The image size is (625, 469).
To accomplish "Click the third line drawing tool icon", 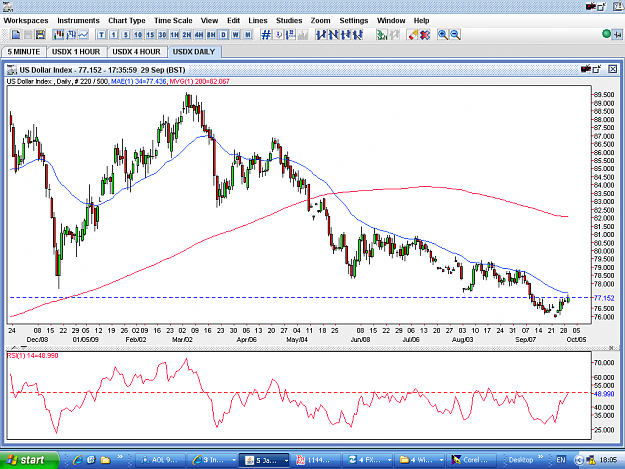I will (346, 35).
